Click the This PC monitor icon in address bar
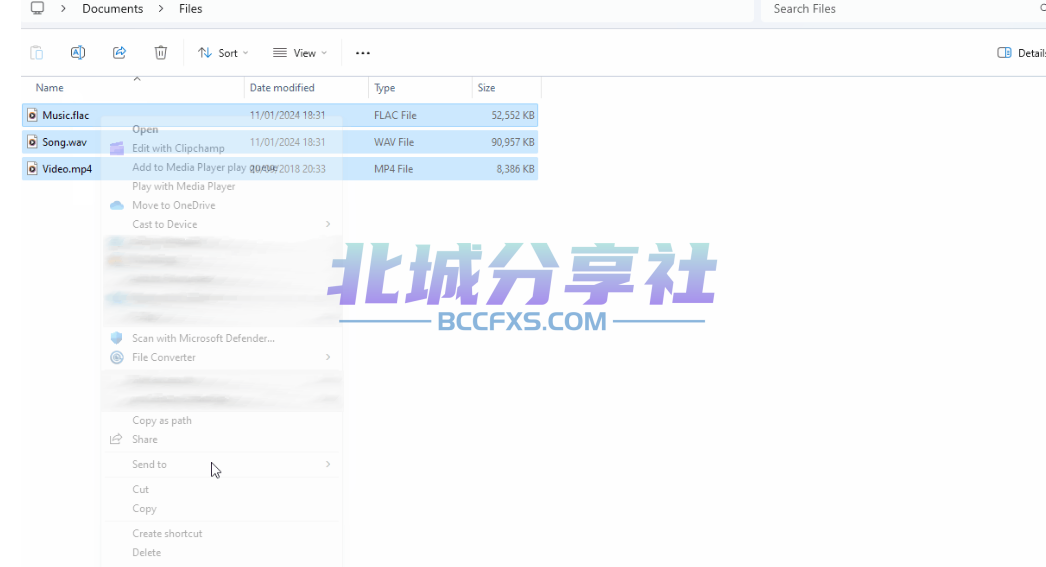The width and height of the screenshot is (1046, 567). point(37,8)
